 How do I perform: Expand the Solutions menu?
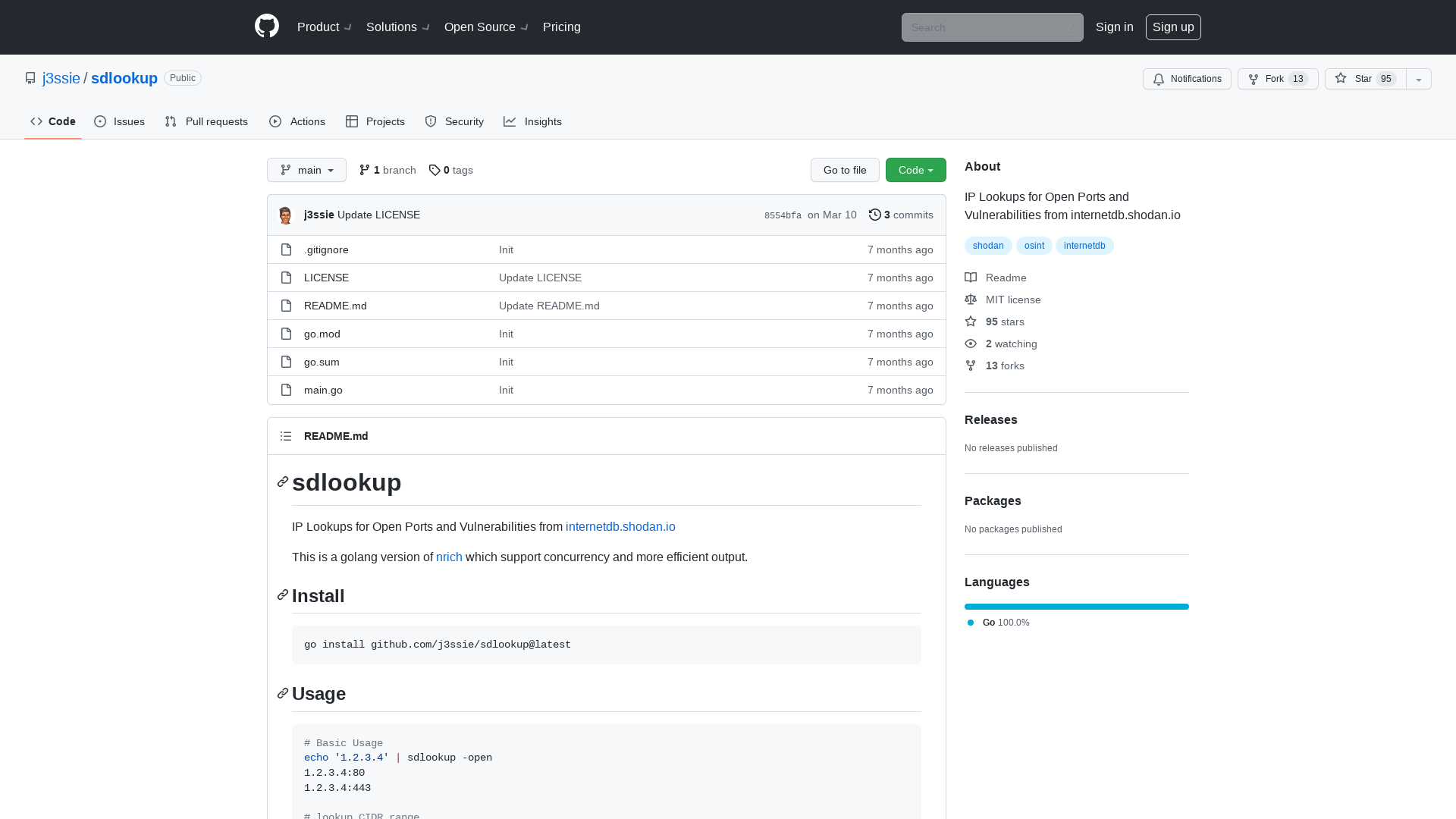click(x=398, y=27)
